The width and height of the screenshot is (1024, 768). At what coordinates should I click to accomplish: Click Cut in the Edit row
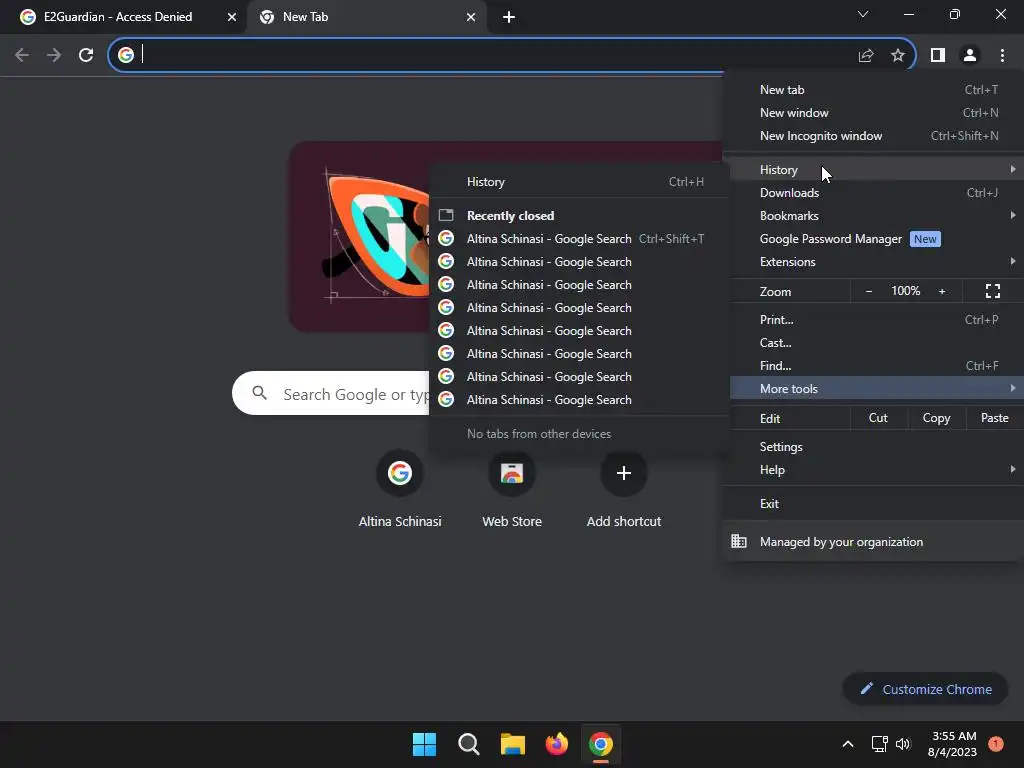pyautogui.click(x=878, y=418)
